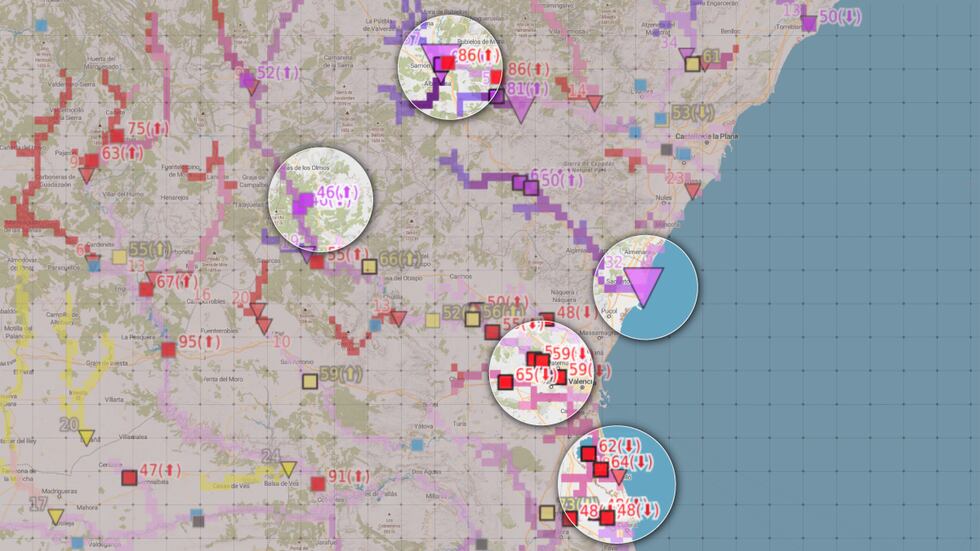Select the red triangle marker labeled 23
Image resolution: width=980 pixels, height=551 pixels.
(x=693, y=190)
